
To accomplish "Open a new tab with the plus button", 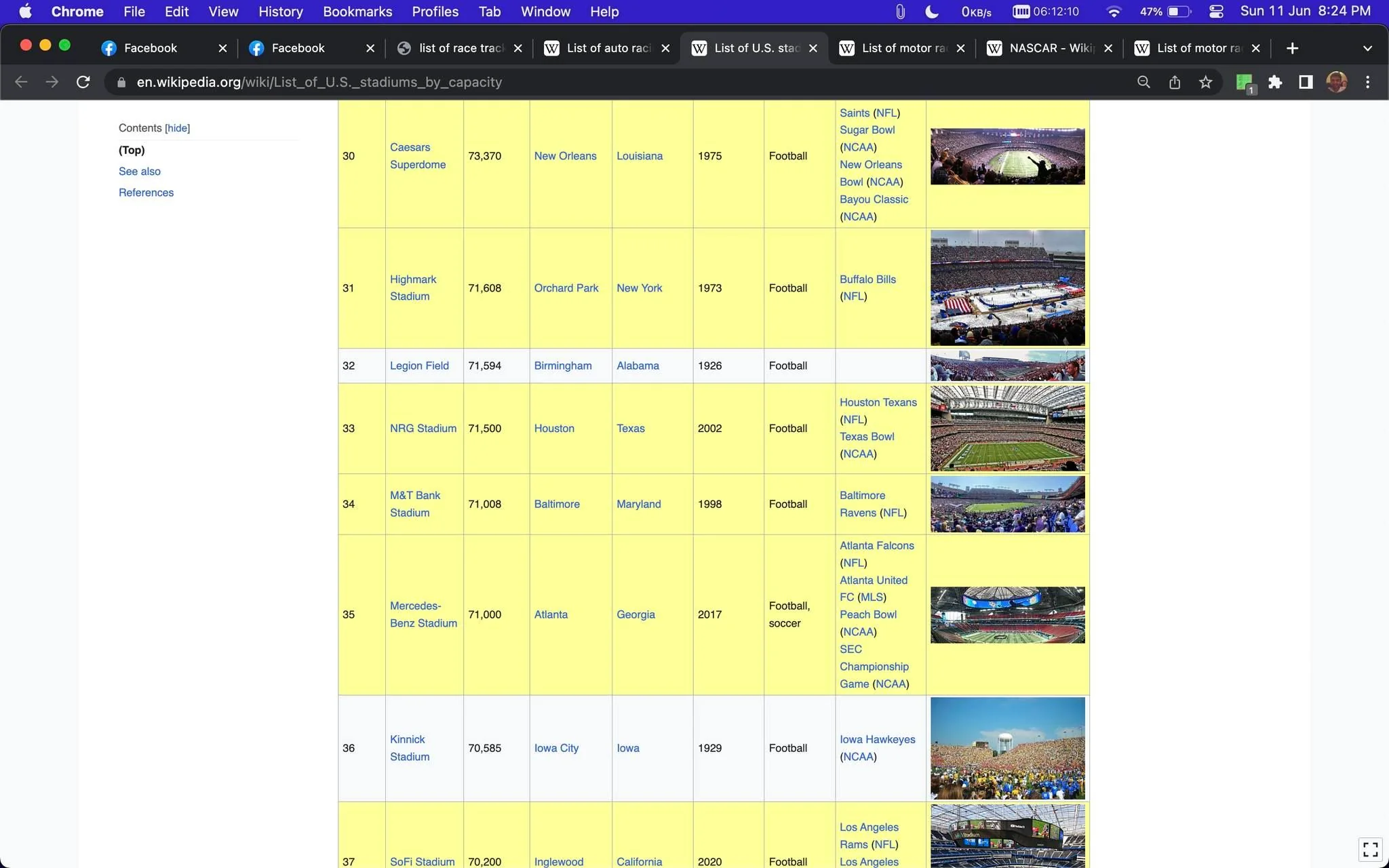I will (x=1292, y=48).
